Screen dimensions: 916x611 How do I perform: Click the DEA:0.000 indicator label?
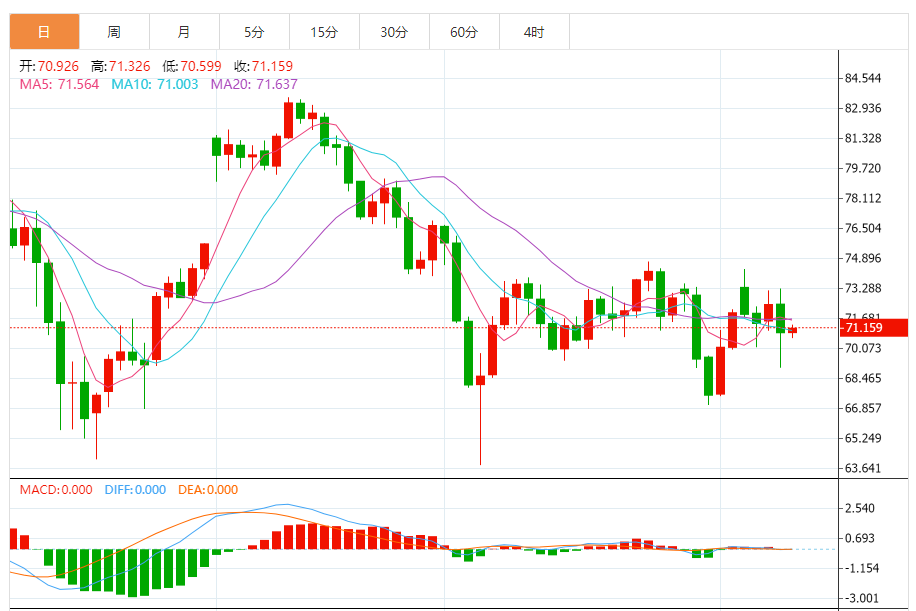click(x=208, y=490)
